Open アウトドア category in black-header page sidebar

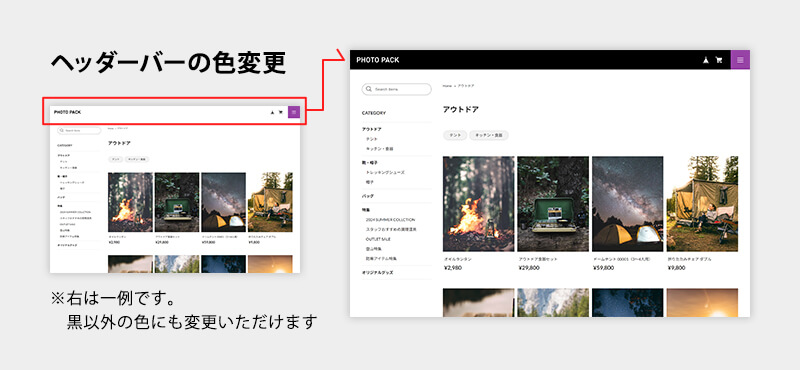pyautogui.click(x=371, y=129)
